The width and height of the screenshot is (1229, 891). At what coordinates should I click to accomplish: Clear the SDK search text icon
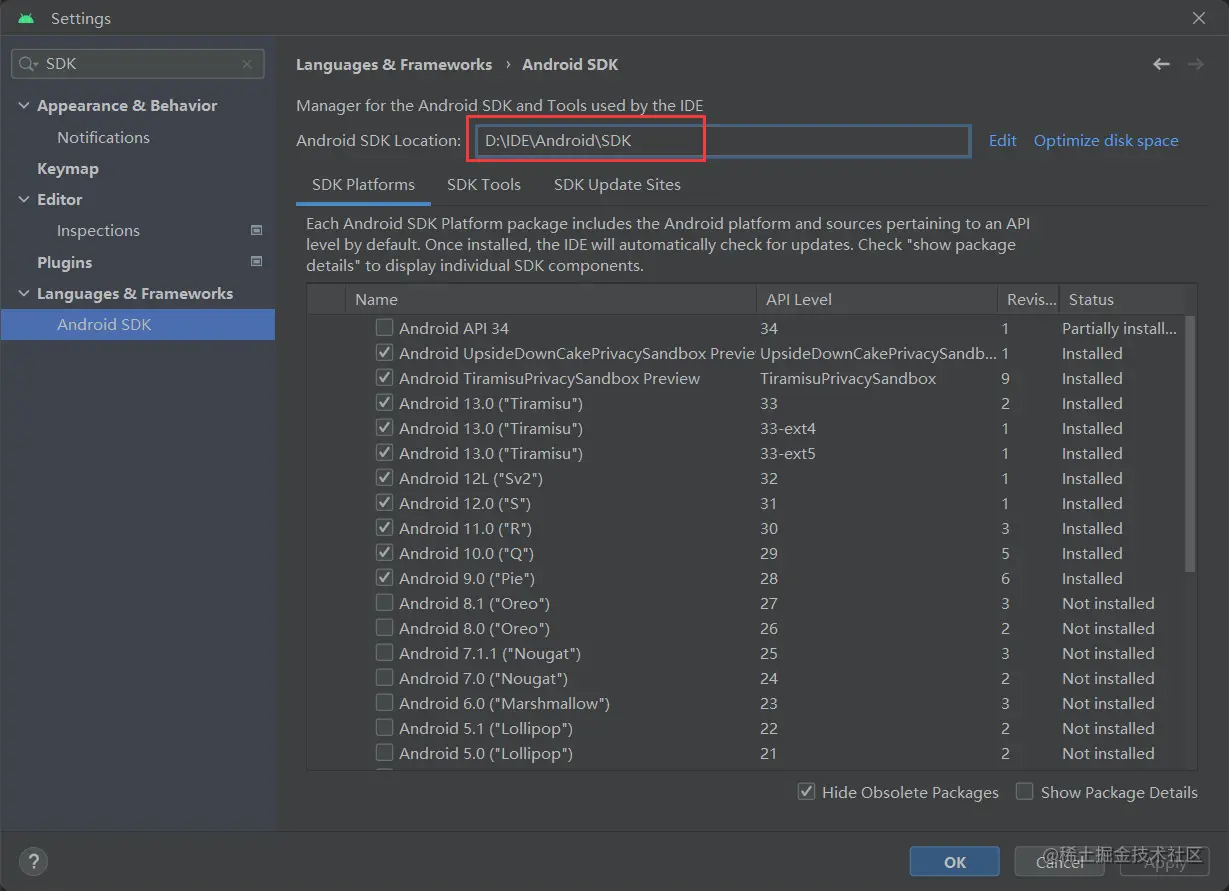pos(247,64)
